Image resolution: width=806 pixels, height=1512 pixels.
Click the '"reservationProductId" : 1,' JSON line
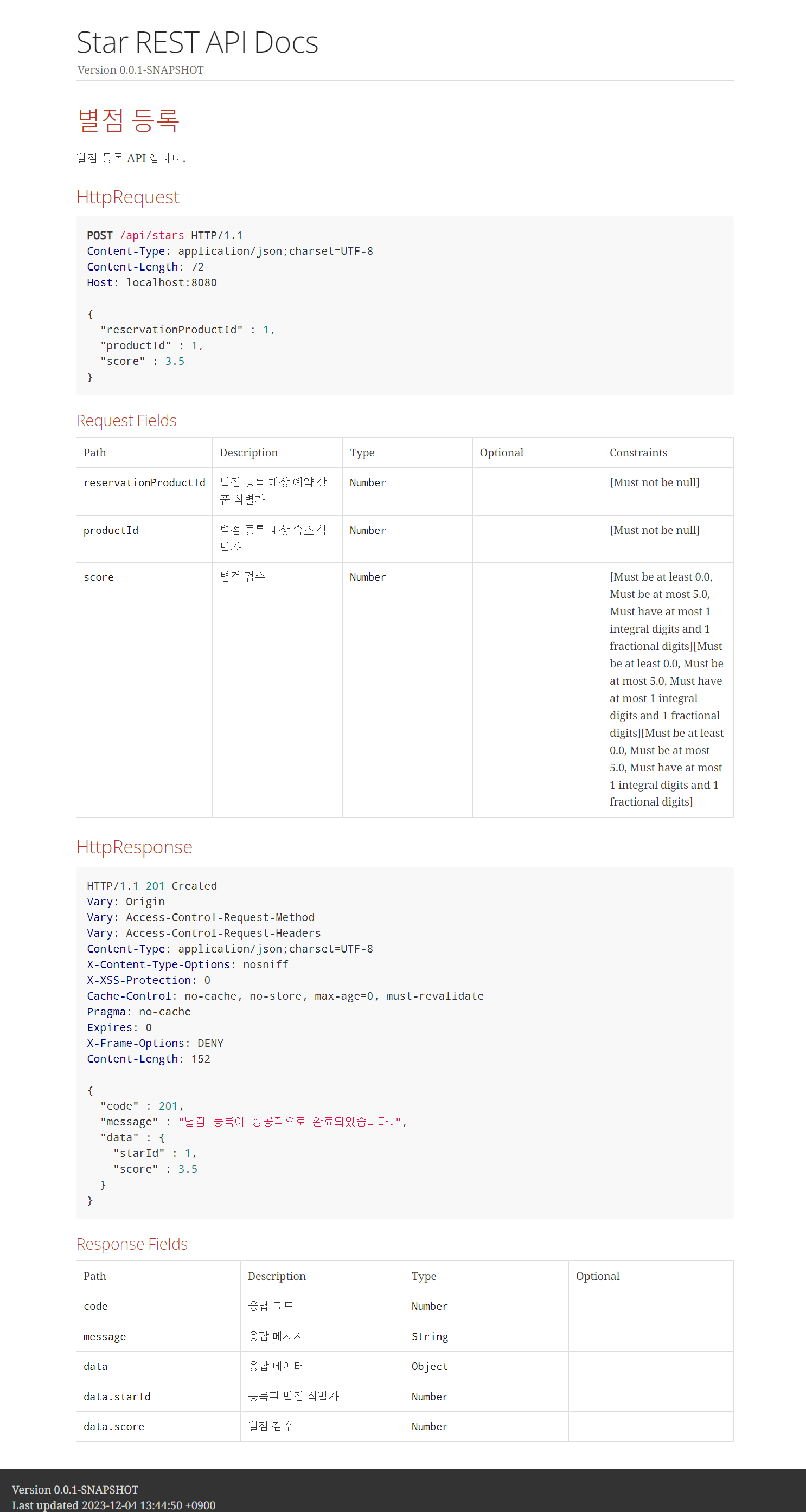[x=188, y=330]
